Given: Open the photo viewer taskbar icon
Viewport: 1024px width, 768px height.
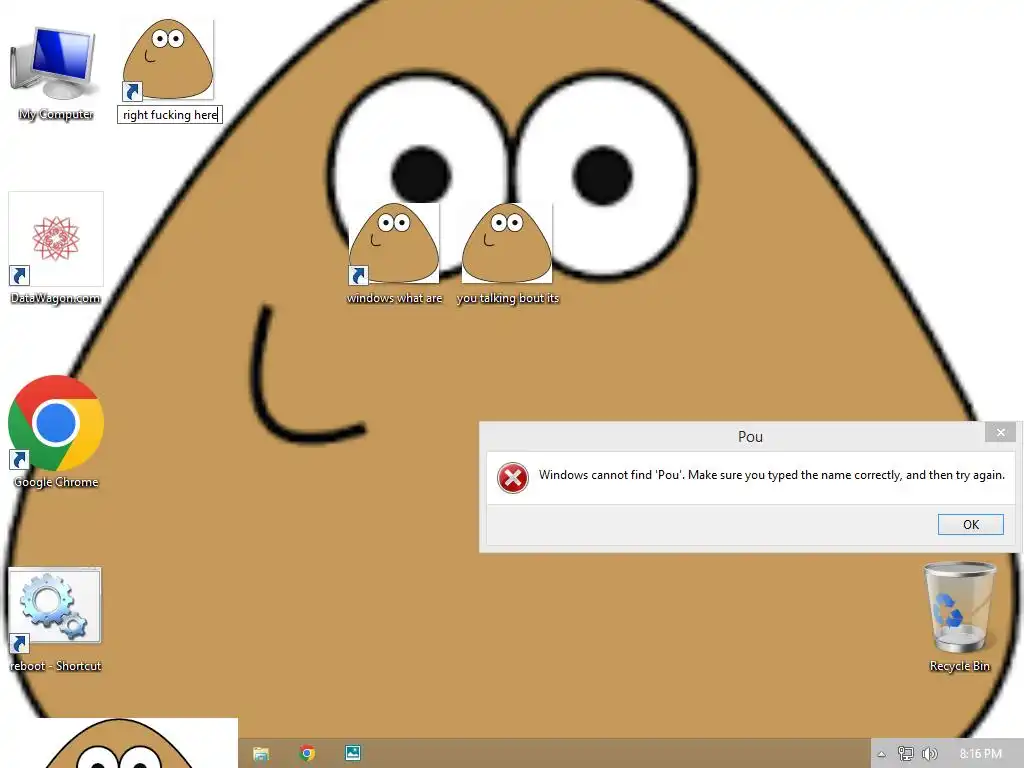Looking at the screenshot, I should tap(353, 753).
